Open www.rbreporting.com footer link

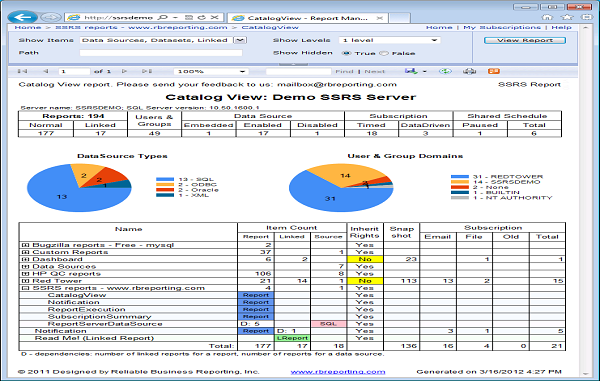[338, 372]
